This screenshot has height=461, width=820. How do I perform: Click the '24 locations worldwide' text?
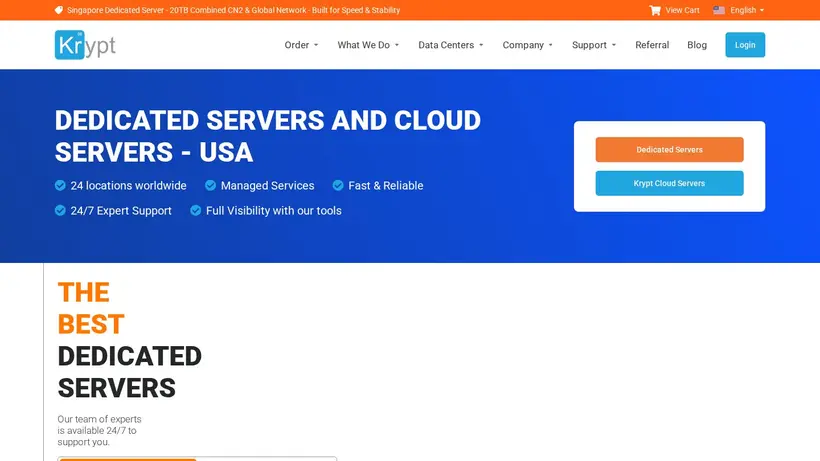[x=128, y=186]
